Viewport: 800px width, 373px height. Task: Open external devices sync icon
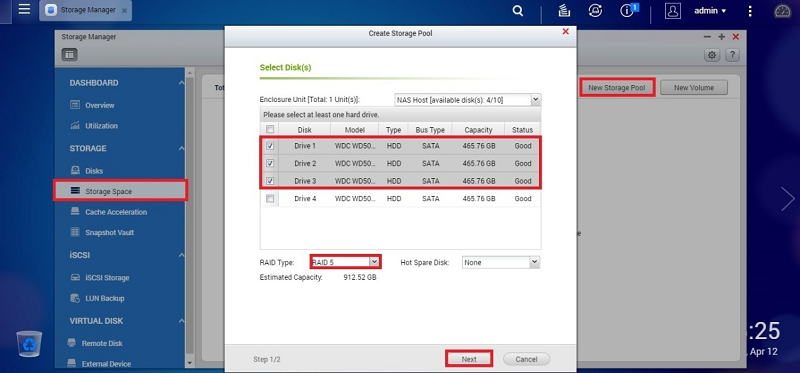click(595, 11)
